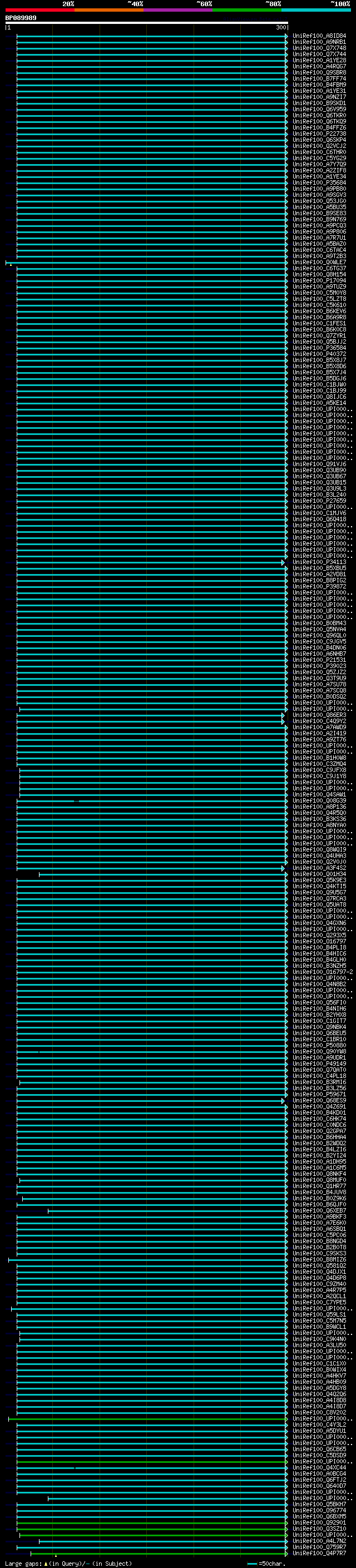Select the UniRef100_Q01H34 label

click(x=319, y=874)
